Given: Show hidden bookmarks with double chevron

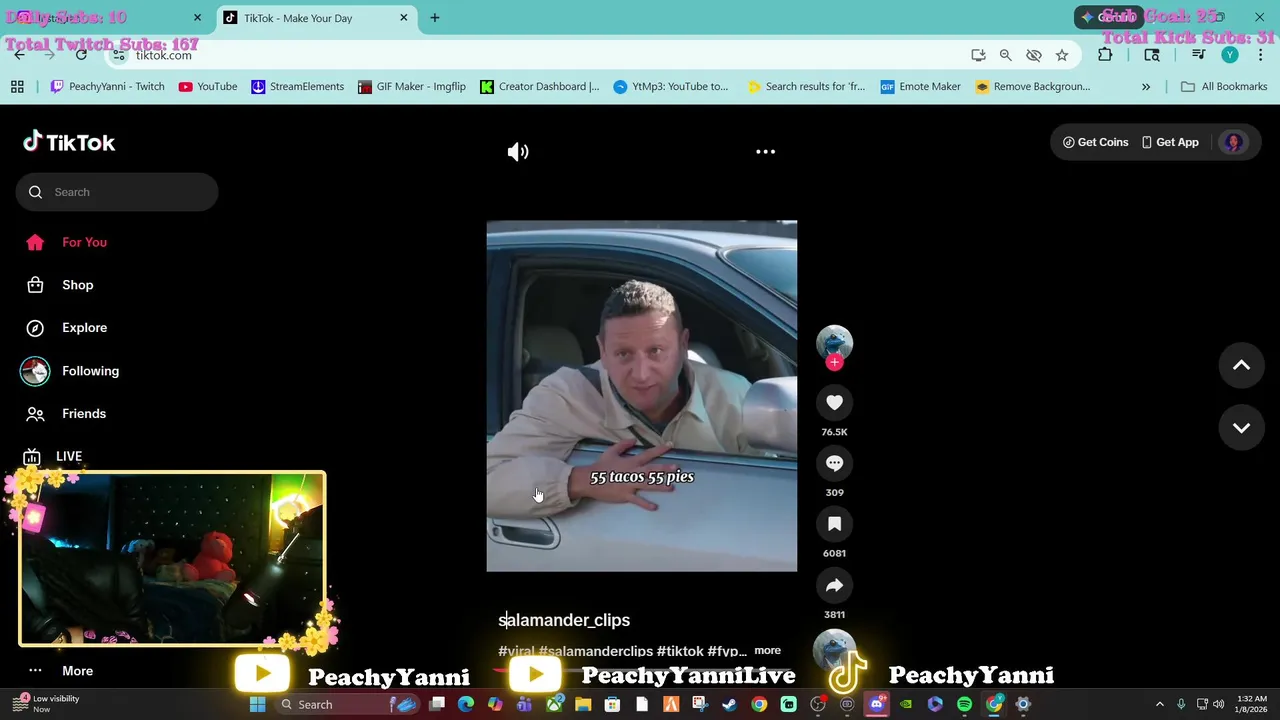Looking at the screenshot, I should point(1145,87).
